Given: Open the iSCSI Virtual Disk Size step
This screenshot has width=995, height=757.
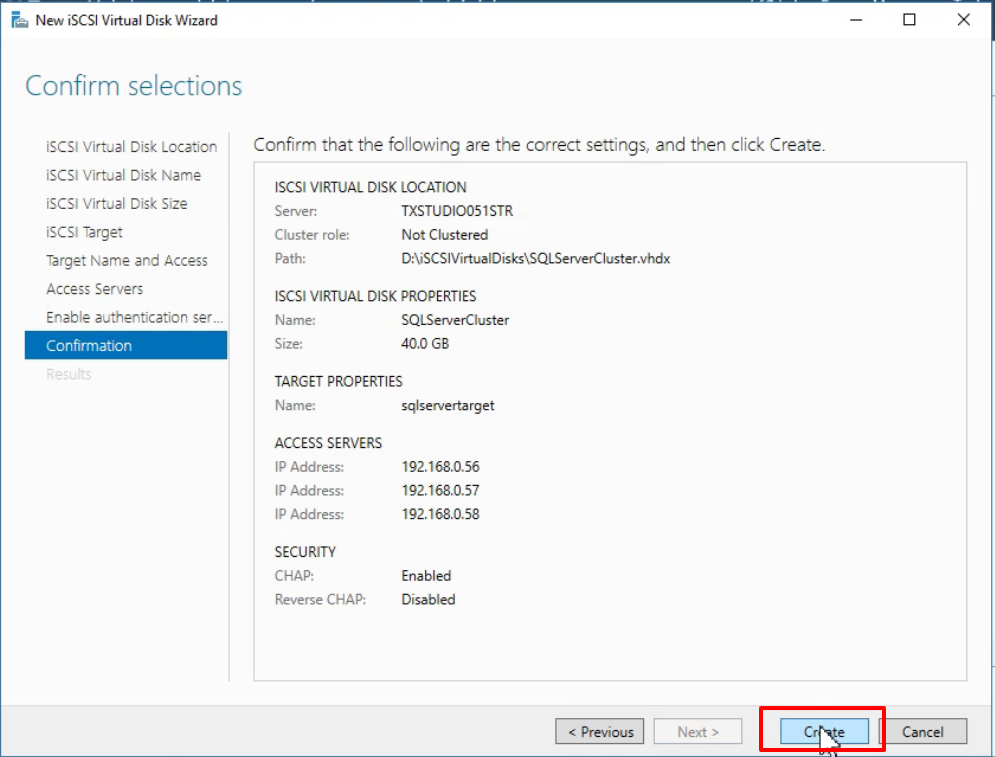Looking at the screenshot, I should tap(116, 204).
